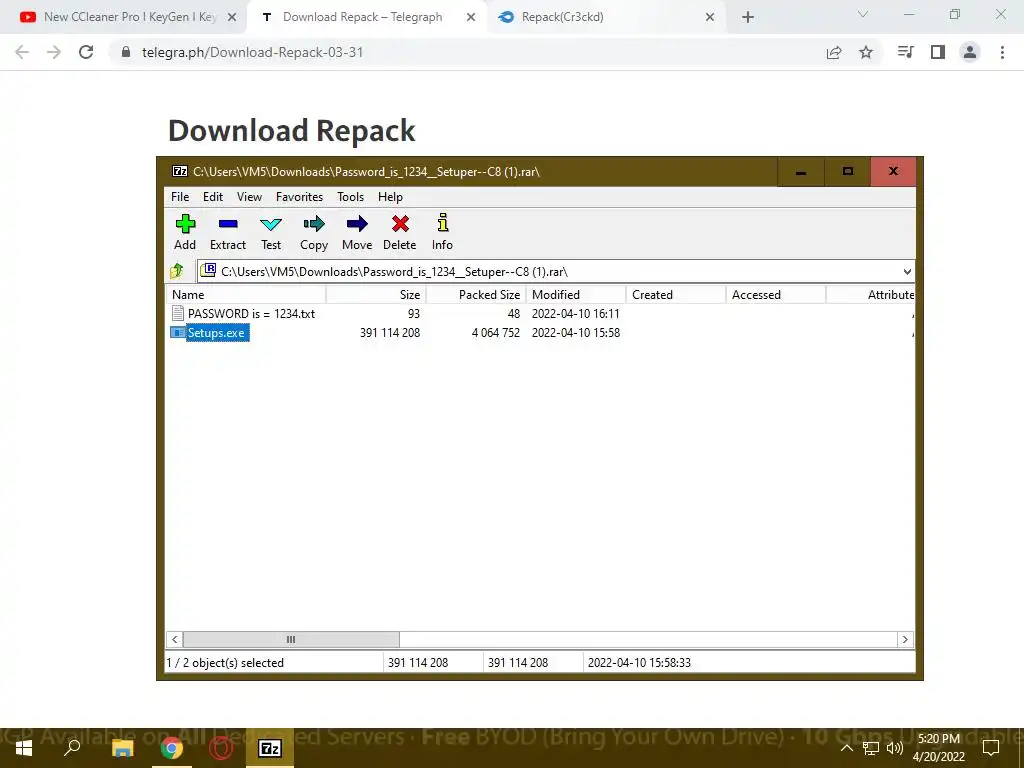
Task: Close the Download Repack Telegraph tab
Action: click(471, 17)
